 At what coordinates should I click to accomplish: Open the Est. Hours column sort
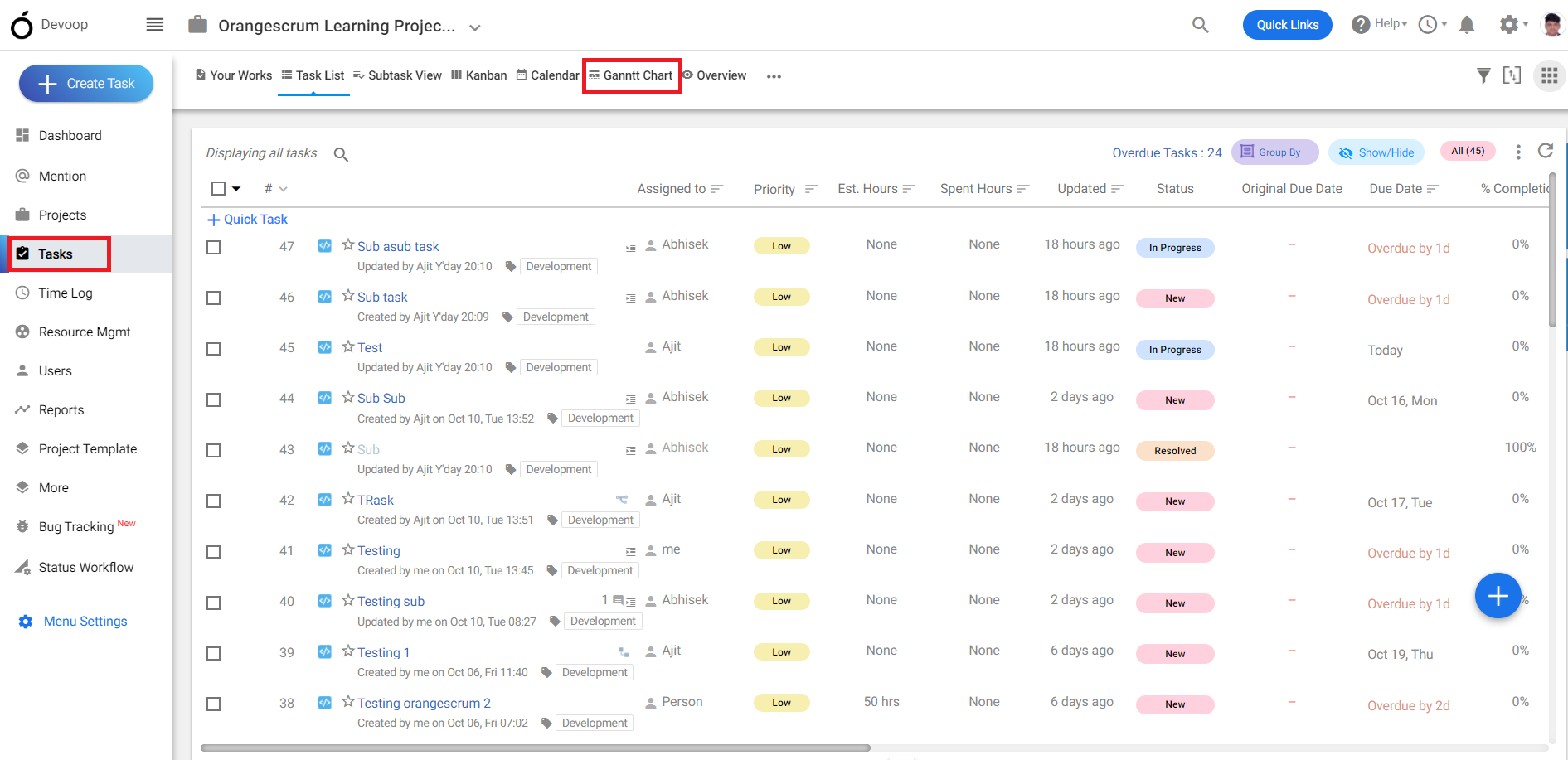point(909,189)
